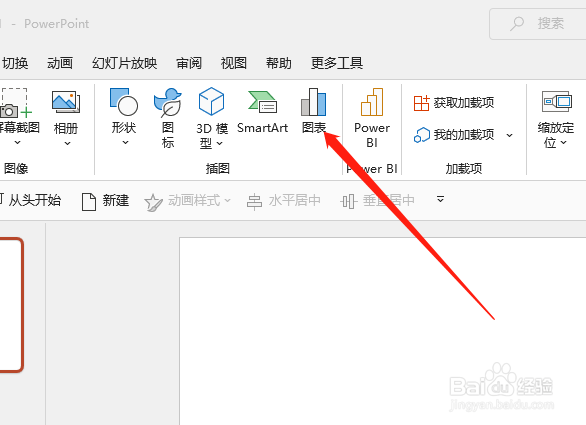Expand the Shapes dropdown arrow

pyautogui.click(x=126, y=142)
